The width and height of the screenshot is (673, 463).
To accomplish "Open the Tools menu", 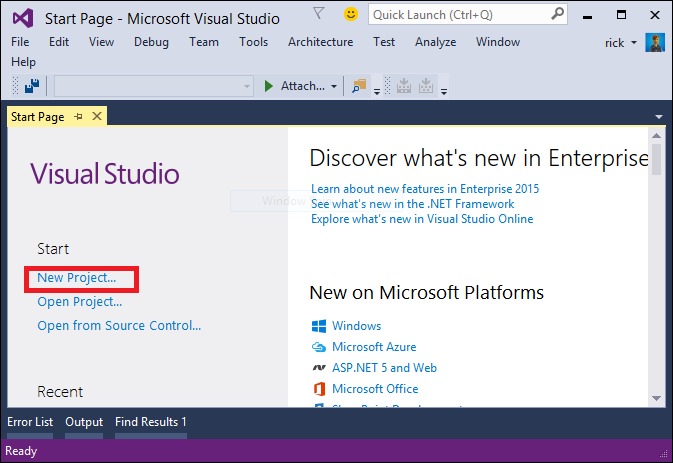I will point(253,42).
